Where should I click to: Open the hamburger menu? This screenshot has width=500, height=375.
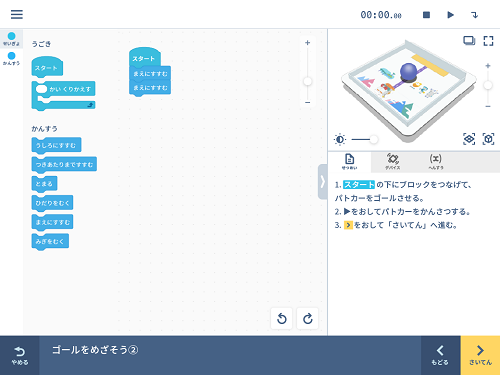pos(17,14)
